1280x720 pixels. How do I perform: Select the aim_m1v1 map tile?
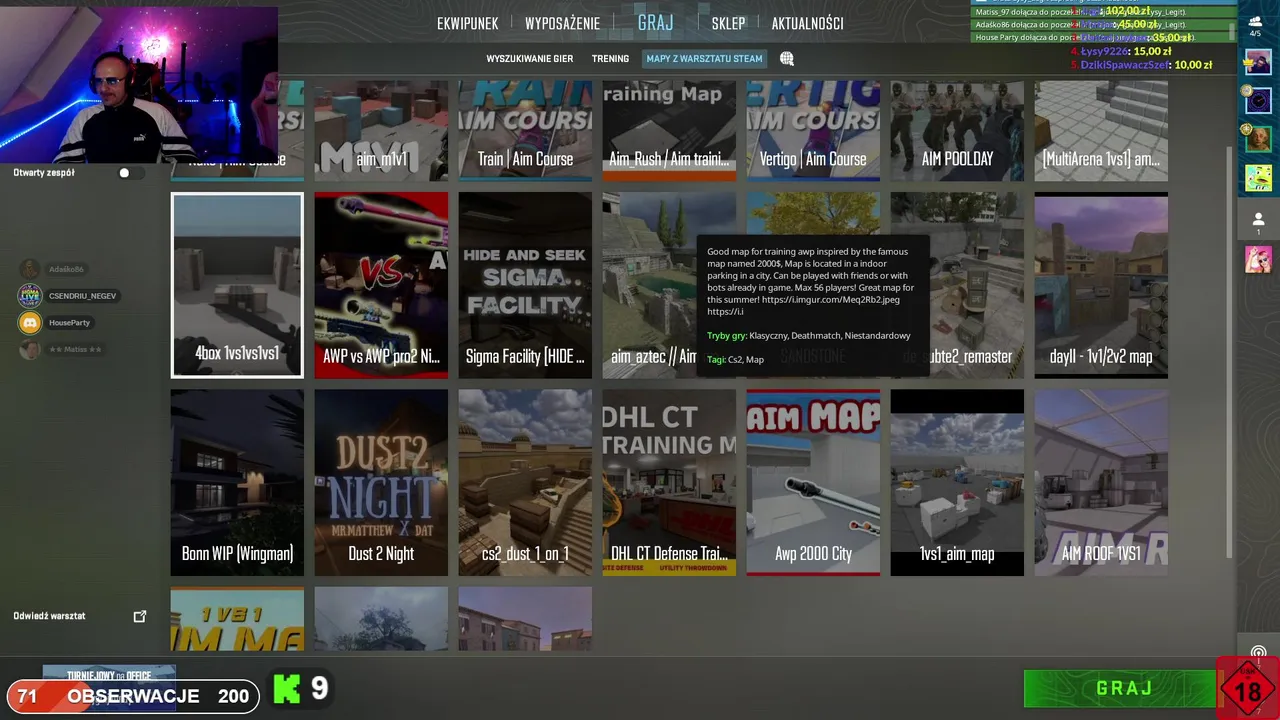coord(381,131)
